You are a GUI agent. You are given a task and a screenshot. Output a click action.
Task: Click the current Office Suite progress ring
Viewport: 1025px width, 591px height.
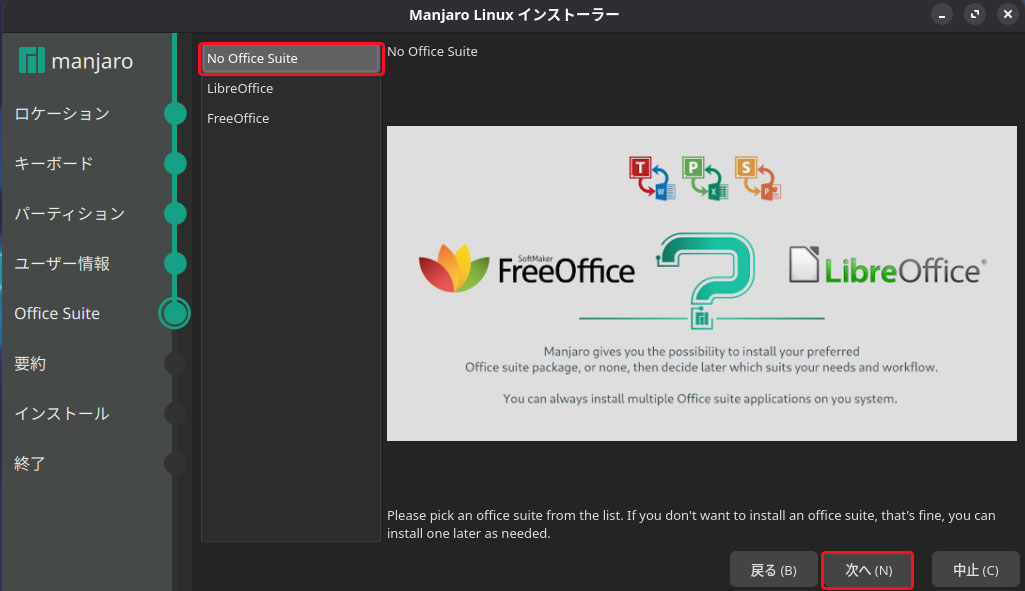175,313
